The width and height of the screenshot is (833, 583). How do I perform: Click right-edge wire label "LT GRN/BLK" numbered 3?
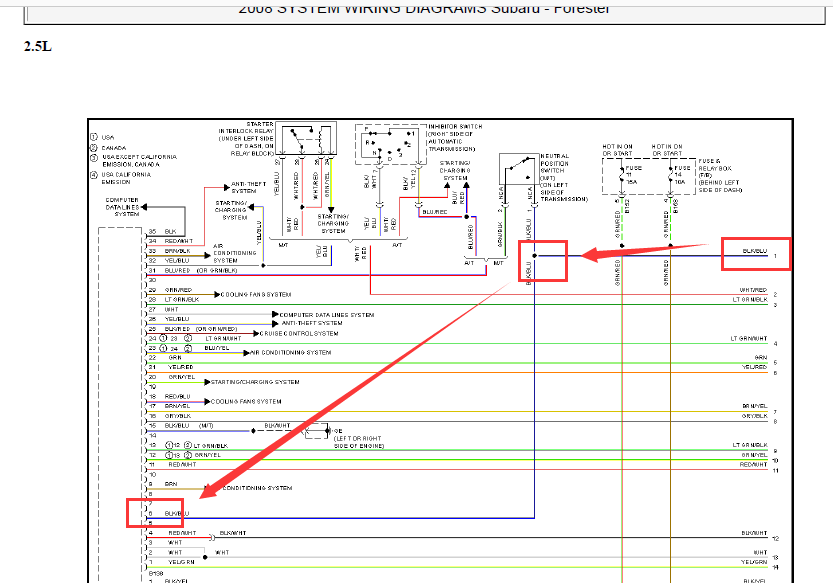coord(750,300)
